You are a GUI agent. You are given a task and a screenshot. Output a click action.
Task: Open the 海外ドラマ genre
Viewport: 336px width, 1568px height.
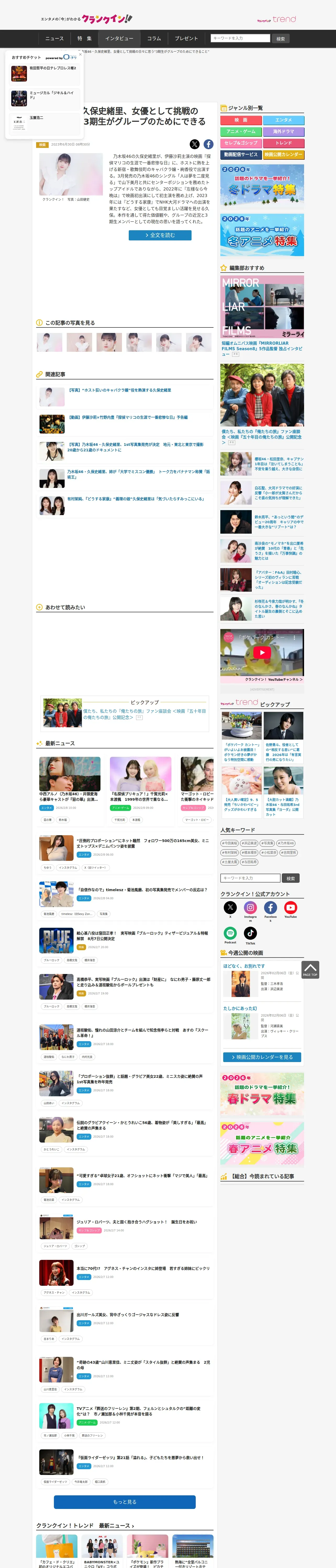284,131
